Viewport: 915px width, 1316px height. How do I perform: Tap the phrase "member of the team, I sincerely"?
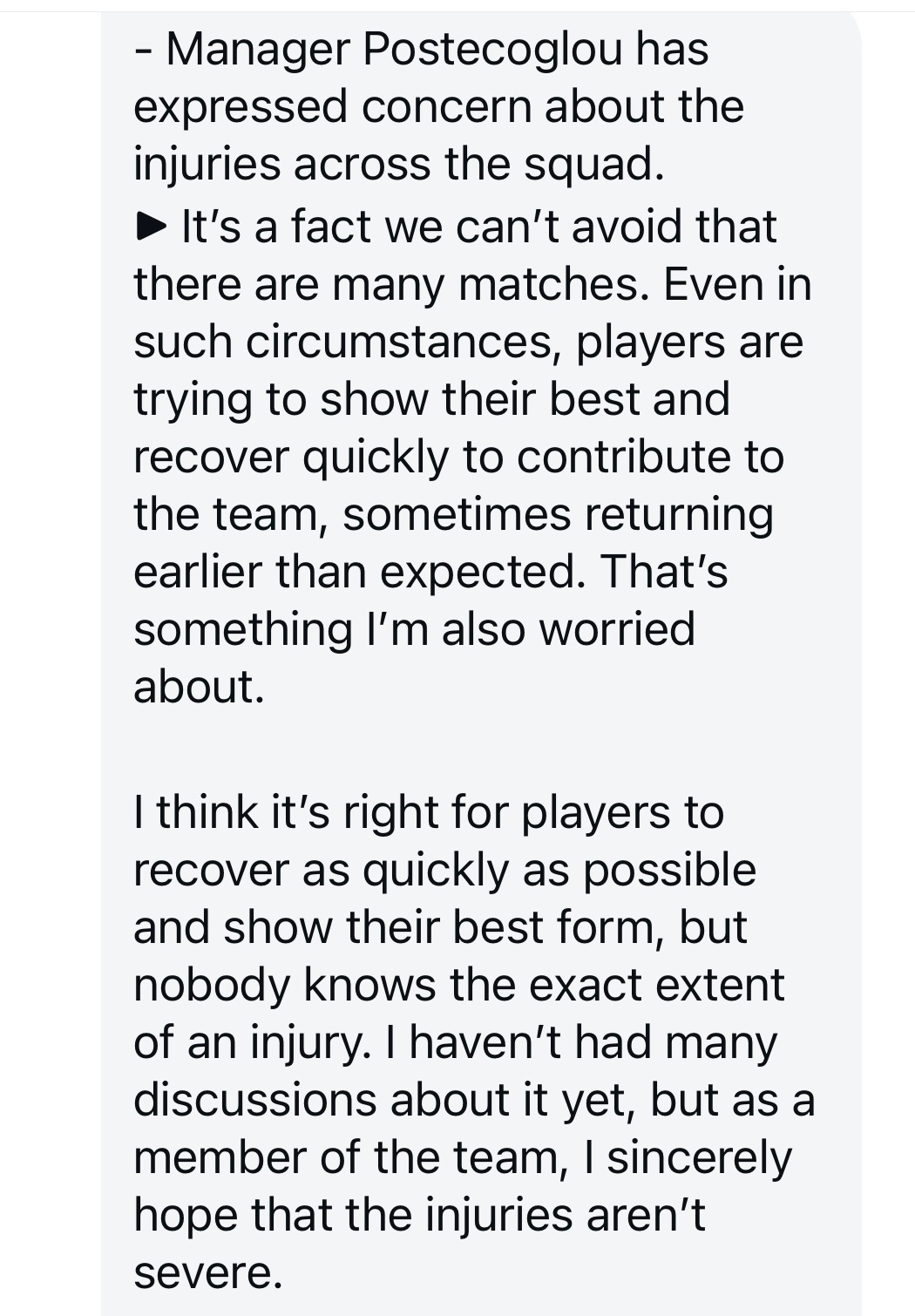coord(463,1157)
